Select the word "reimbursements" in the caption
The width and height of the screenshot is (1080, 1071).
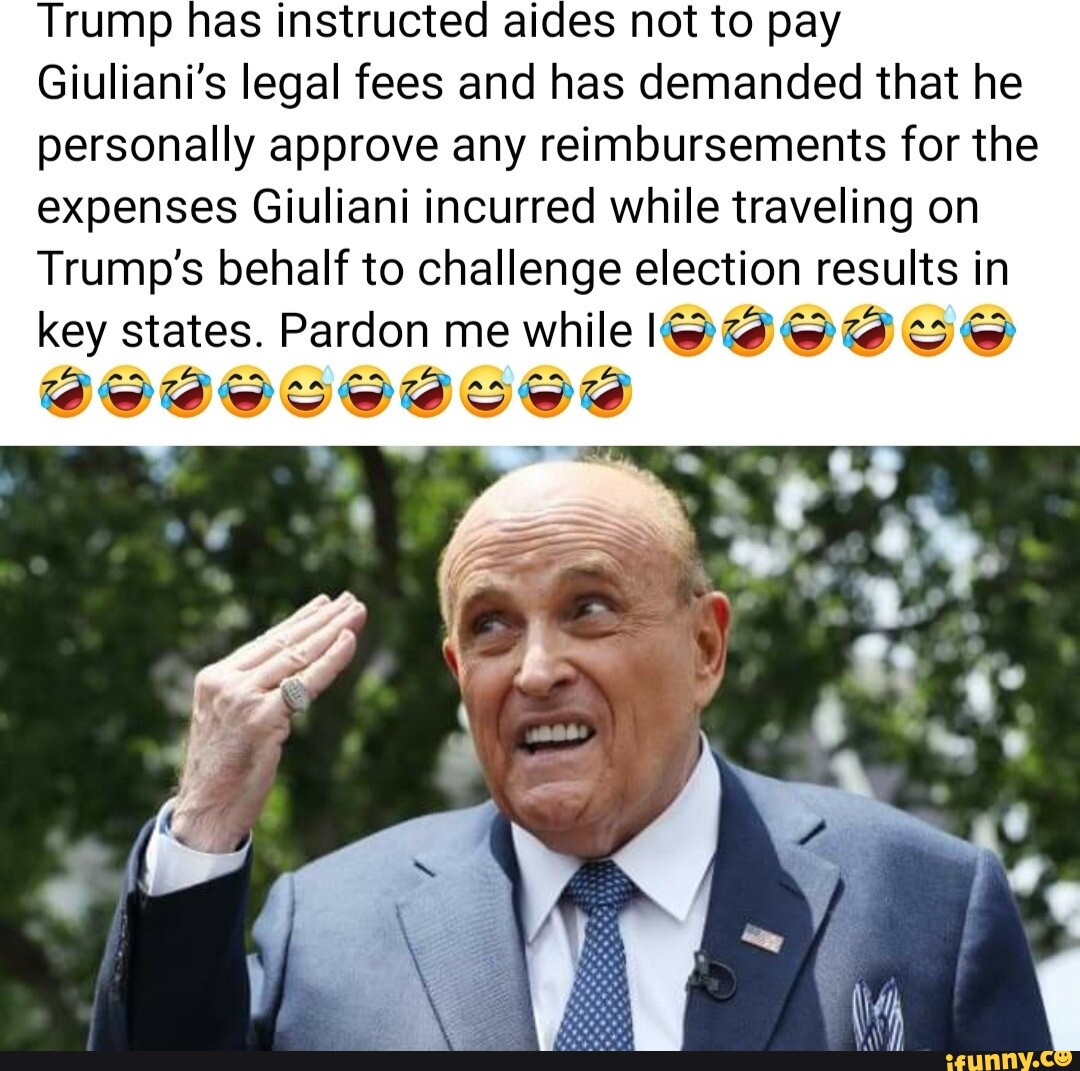pos(711,145)
